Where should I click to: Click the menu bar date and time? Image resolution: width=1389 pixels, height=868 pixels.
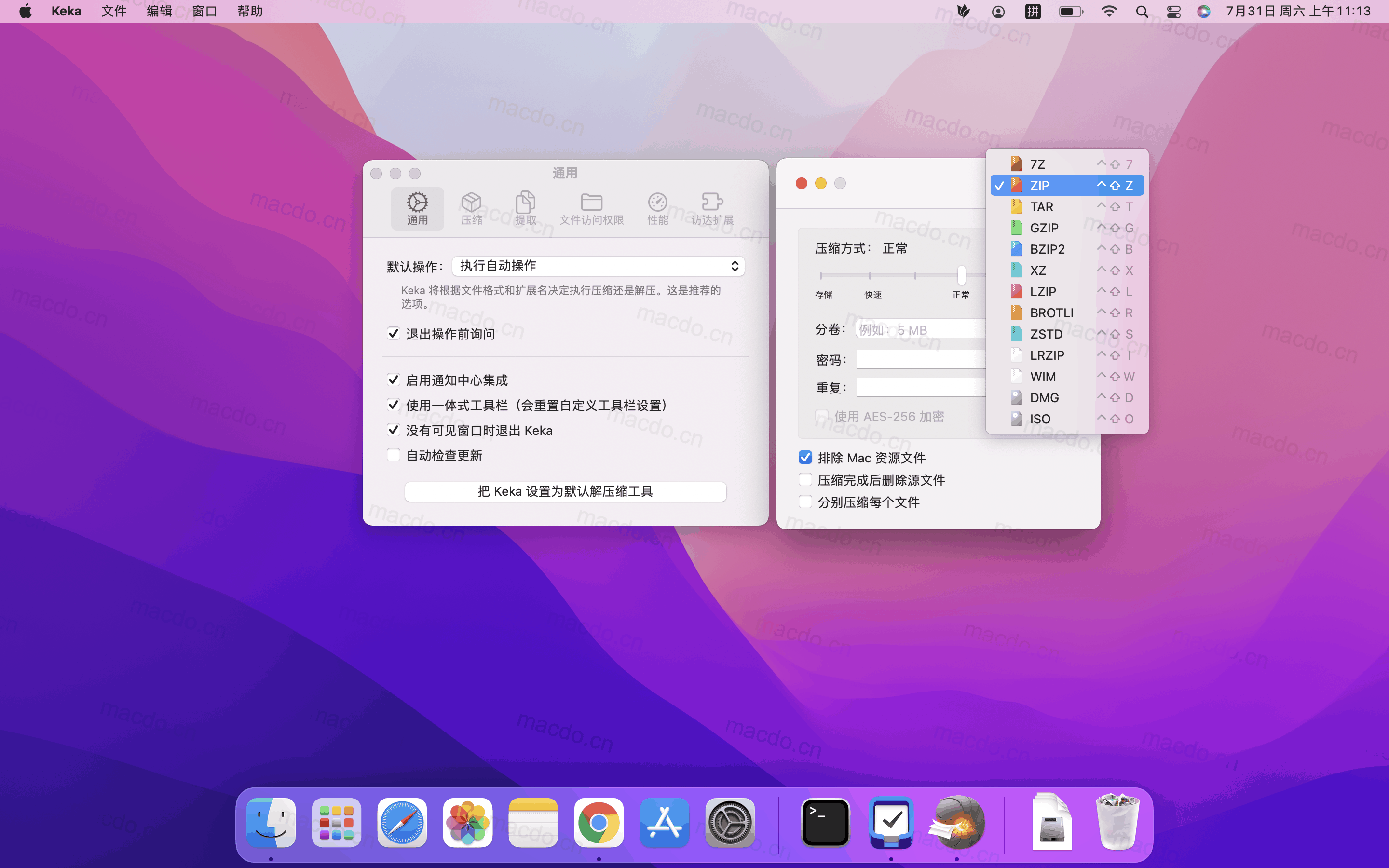pyautogui.click(x=1298, y=12)
